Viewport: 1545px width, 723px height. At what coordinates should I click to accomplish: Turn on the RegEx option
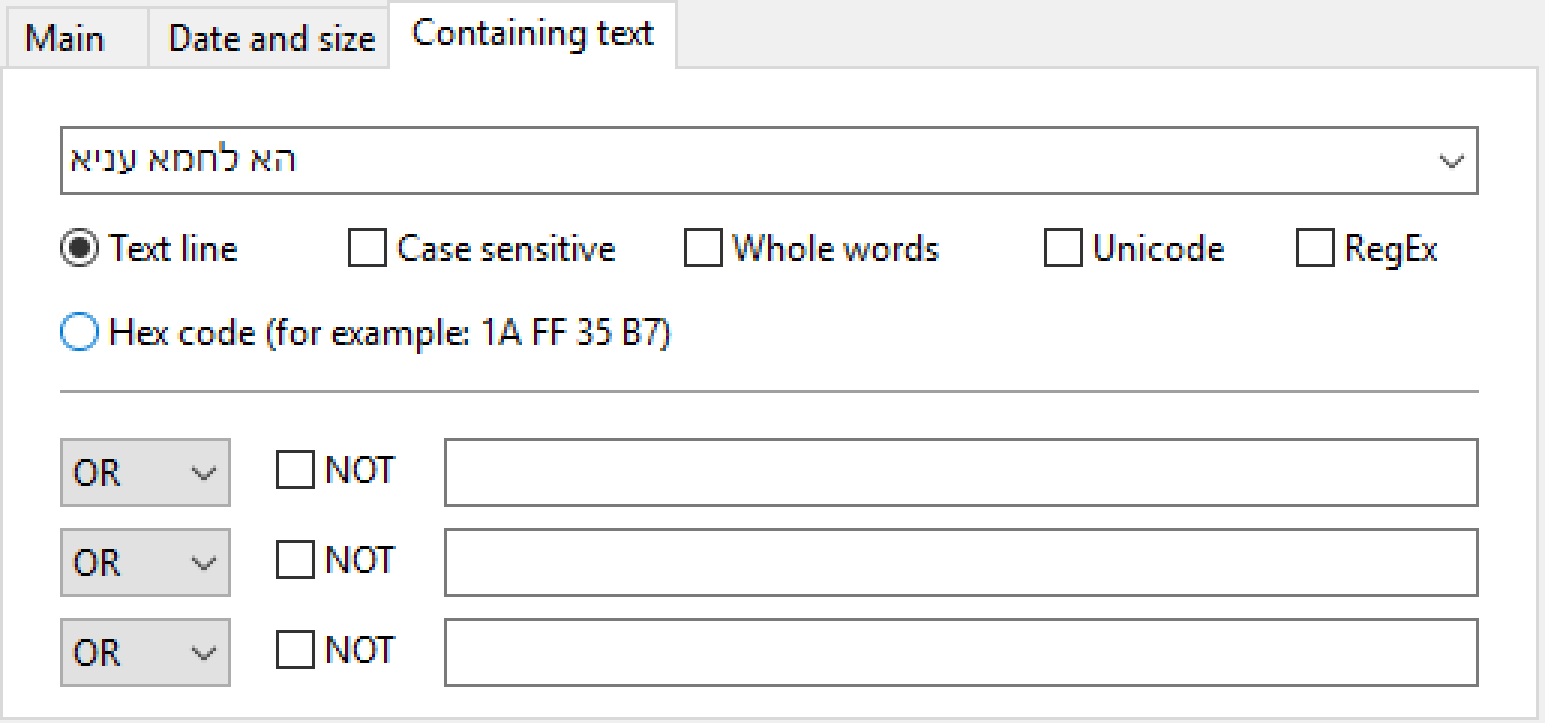click(x=1315, y=248)
